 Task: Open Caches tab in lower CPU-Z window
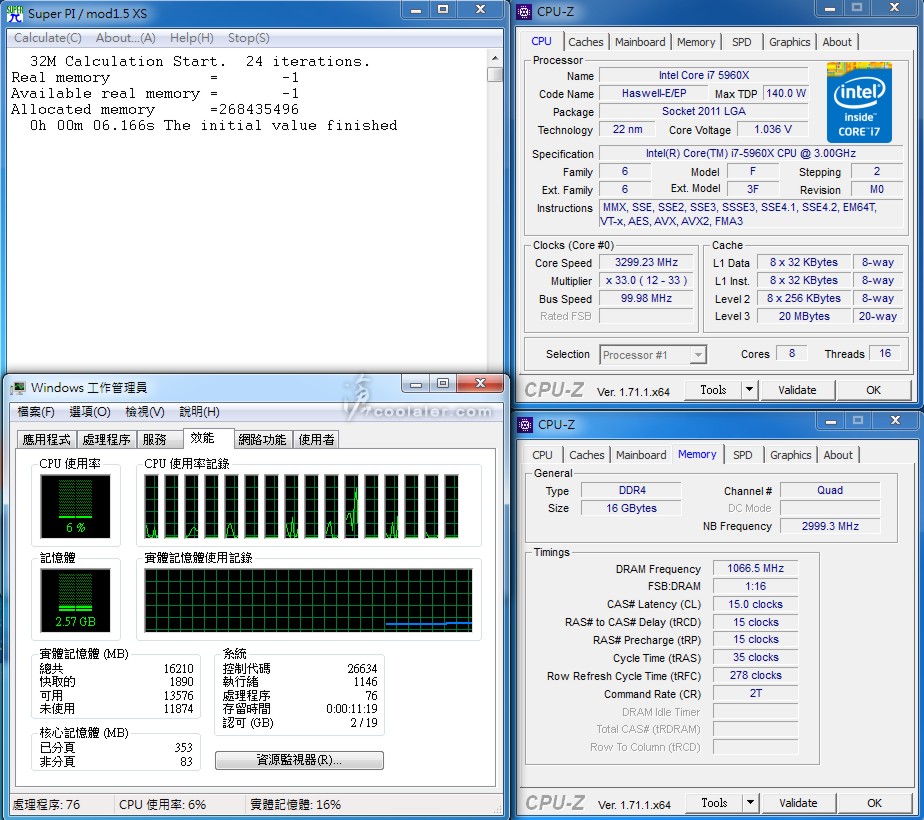(587, 455)
